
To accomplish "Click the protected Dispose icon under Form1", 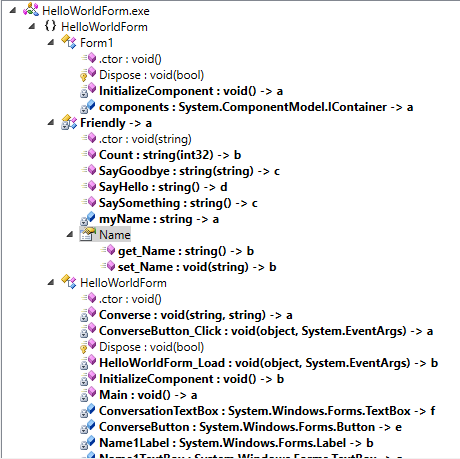I will (x=88, y=75).
